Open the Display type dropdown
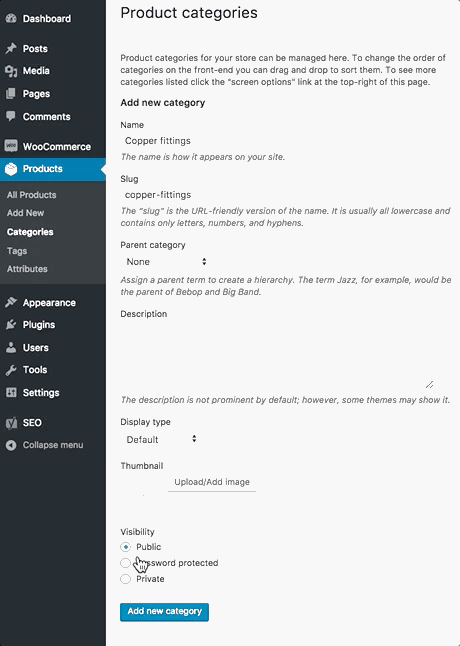 pos(161,439)
